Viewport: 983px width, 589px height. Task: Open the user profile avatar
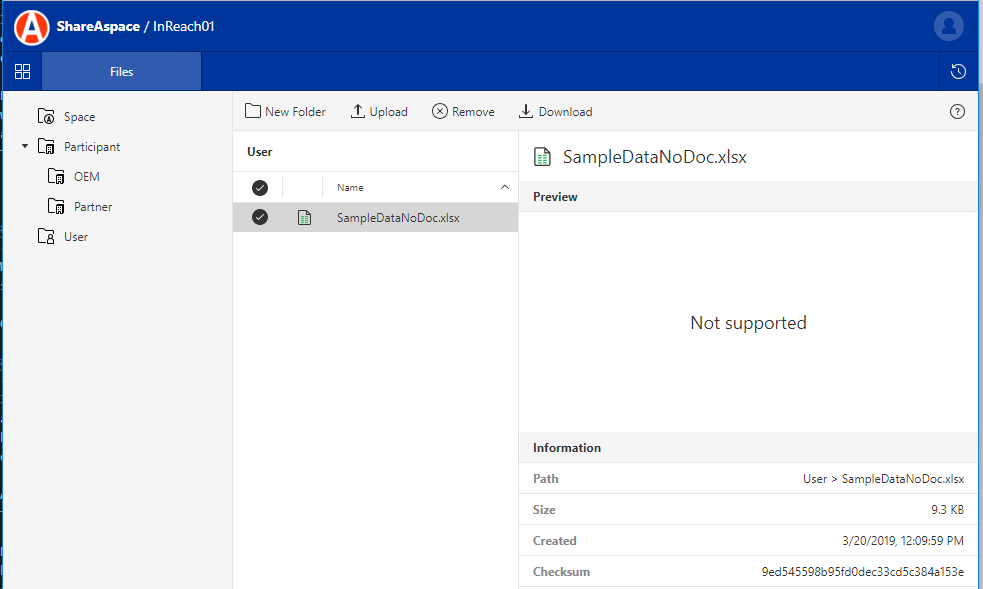[948, 26]
